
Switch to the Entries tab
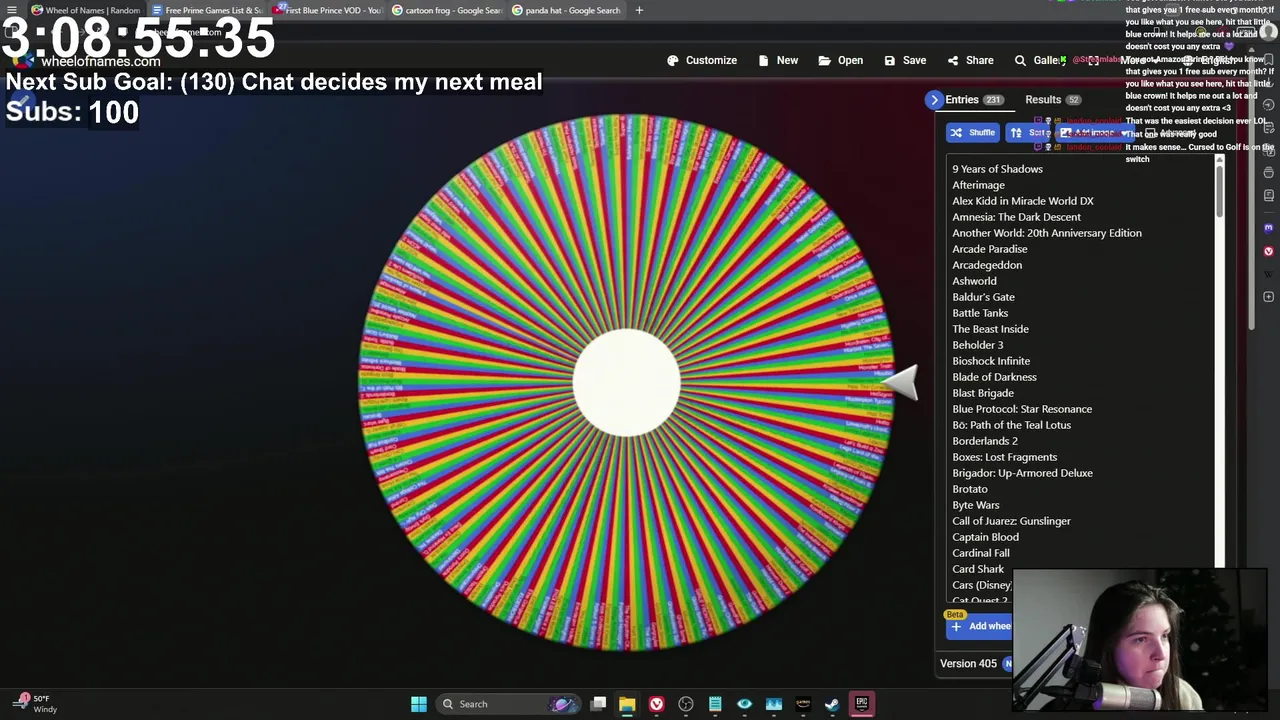pyautogui.click(x=973, y=100)
